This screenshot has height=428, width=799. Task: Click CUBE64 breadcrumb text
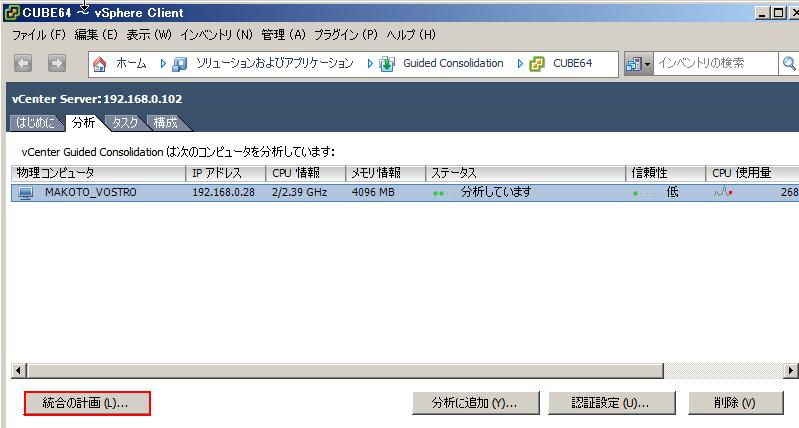(572, 64)
